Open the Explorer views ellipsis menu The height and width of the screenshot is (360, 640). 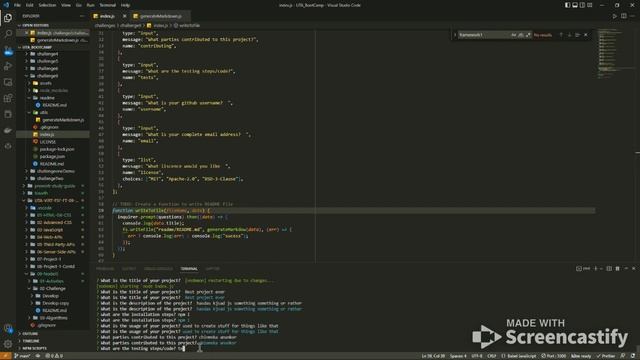(82, 16)
